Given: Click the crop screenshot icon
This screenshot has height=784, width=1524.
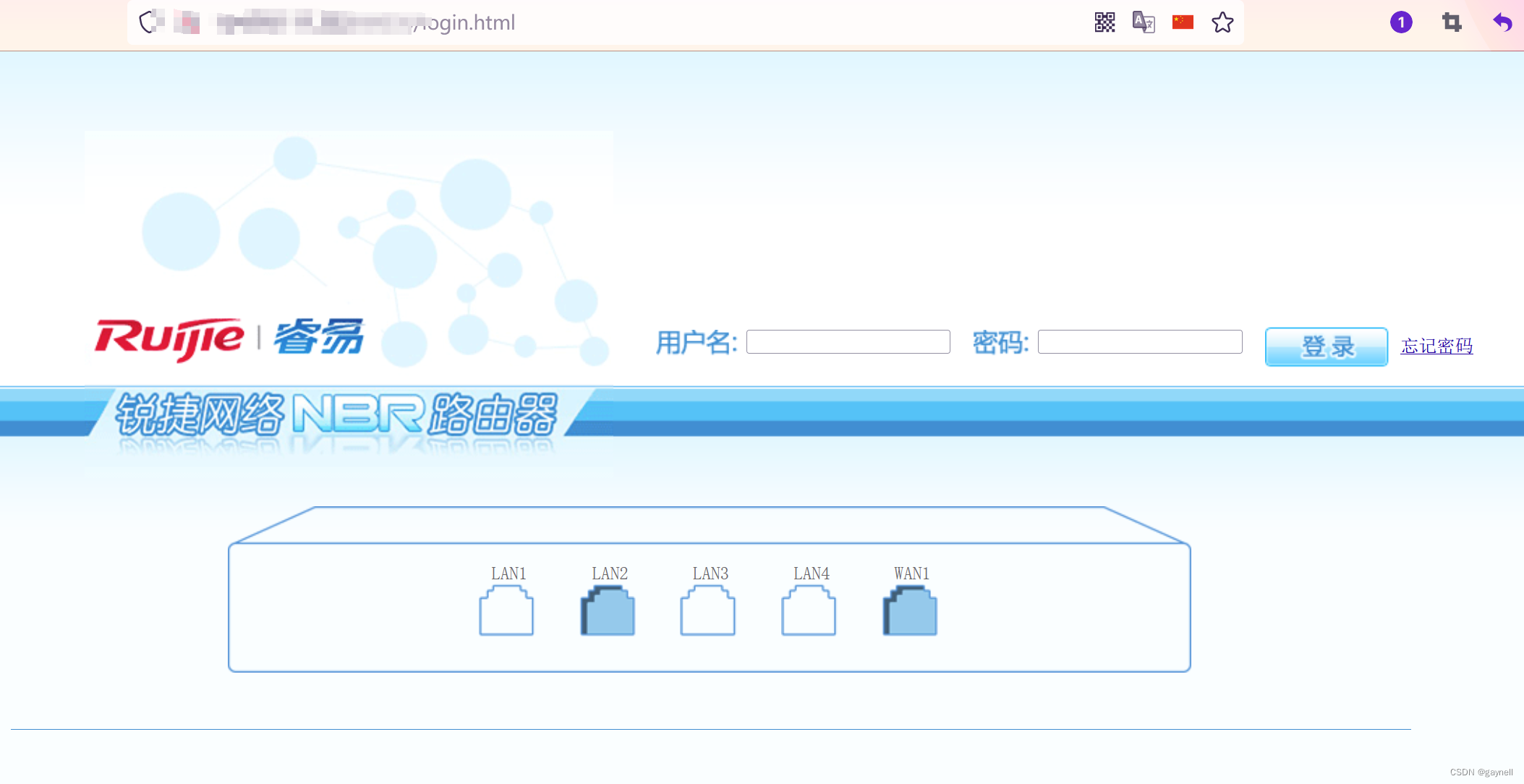Looking at the screenshot, I should pyautogui.click(x=1452, y=22).
